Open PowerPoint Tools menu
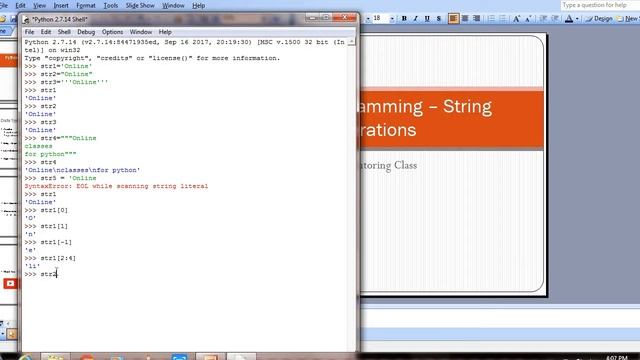Screen dimensions: 640x360 (x=111, y=5)
